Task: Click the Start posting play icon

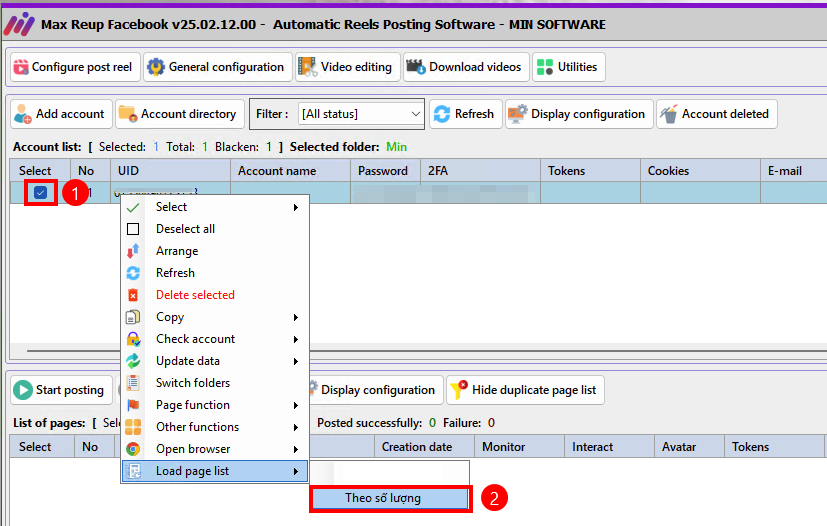Action: (x=23, y=390)
